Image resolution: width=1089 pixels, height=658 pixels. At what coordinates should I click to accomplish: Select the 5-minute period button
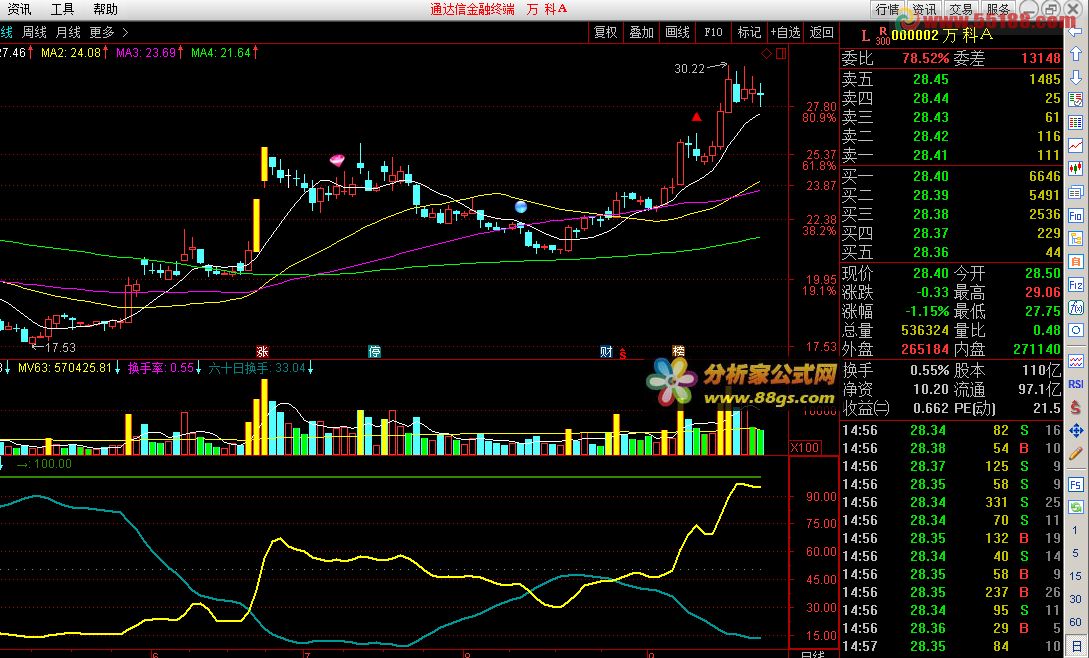pos(1075,553)
